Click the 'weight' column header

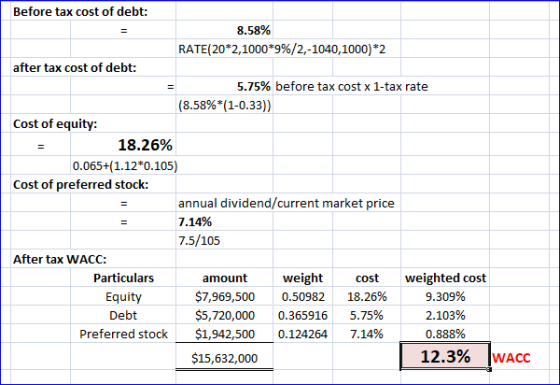pyautogui.click(x=303, y=278)
